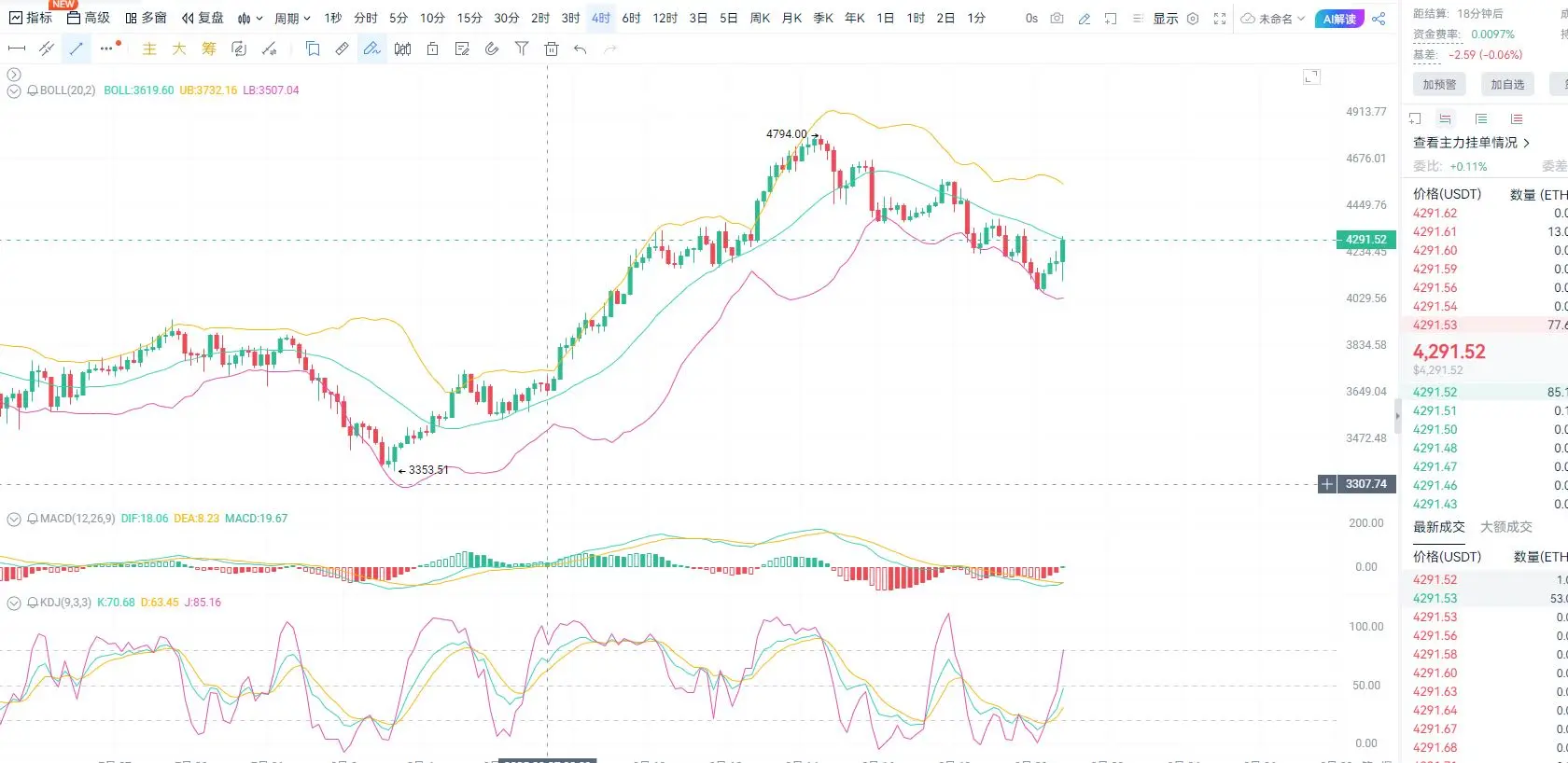The height and width of the screenshot is (763, 1568).
Task: Select the ruler measurement tool
Action: [x=343, y=49]
